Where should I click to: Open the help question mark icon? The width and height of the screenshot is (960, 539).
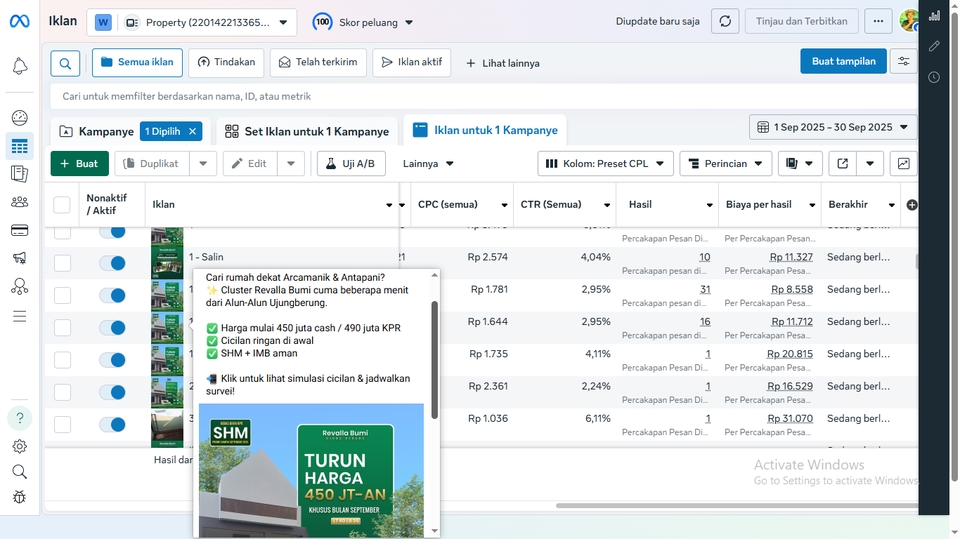click(19, 418)
